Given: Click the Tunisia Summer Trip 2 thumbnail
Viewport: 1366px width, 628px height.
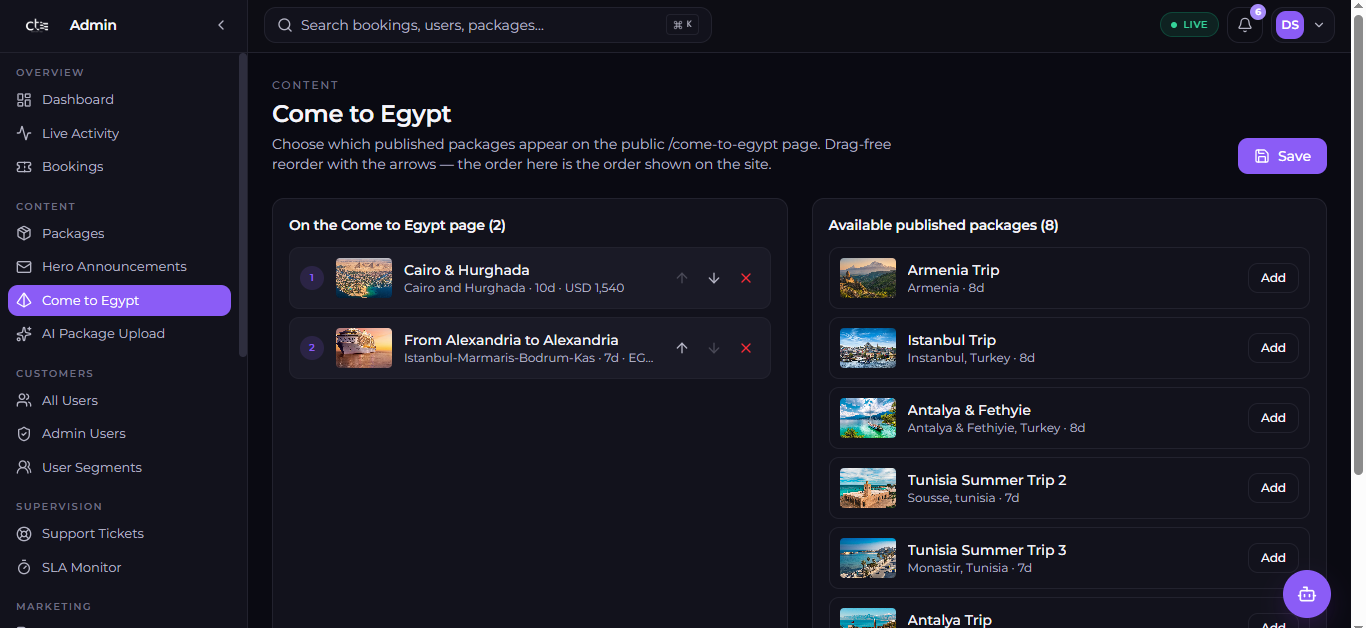Looking at the screenshot, I should coord(868,488).
